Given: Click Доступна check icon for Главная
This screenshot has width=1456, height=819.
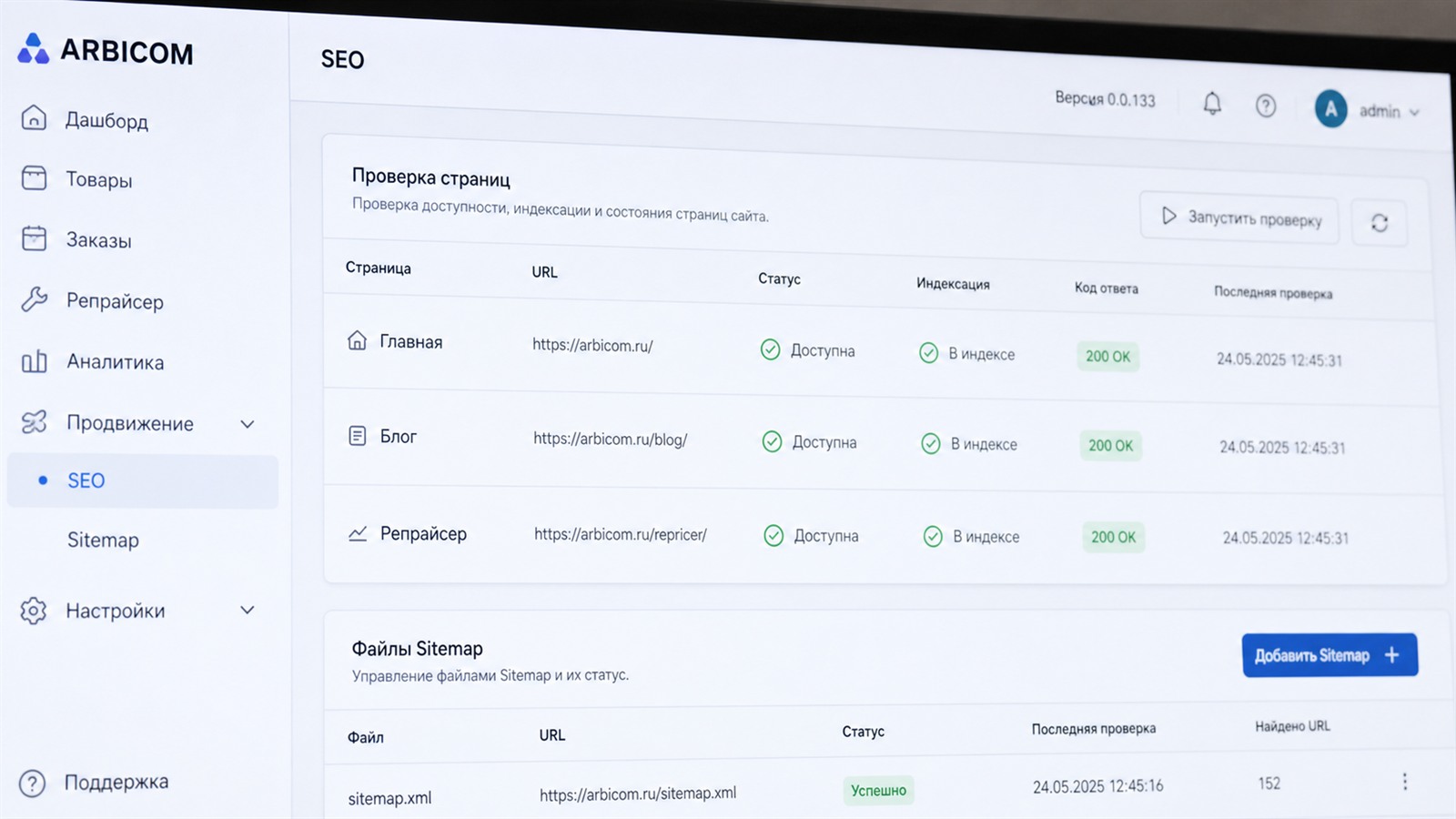Looking at the screenshot, I should [x=771, y=349].
